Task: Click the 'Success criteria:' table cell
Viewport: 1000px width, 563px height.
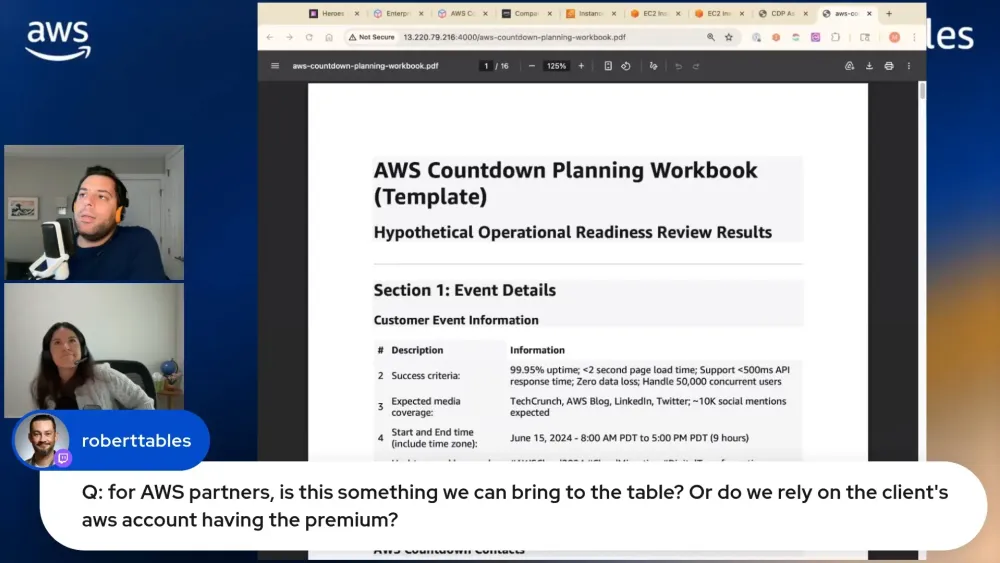Action: pos(425,376)
